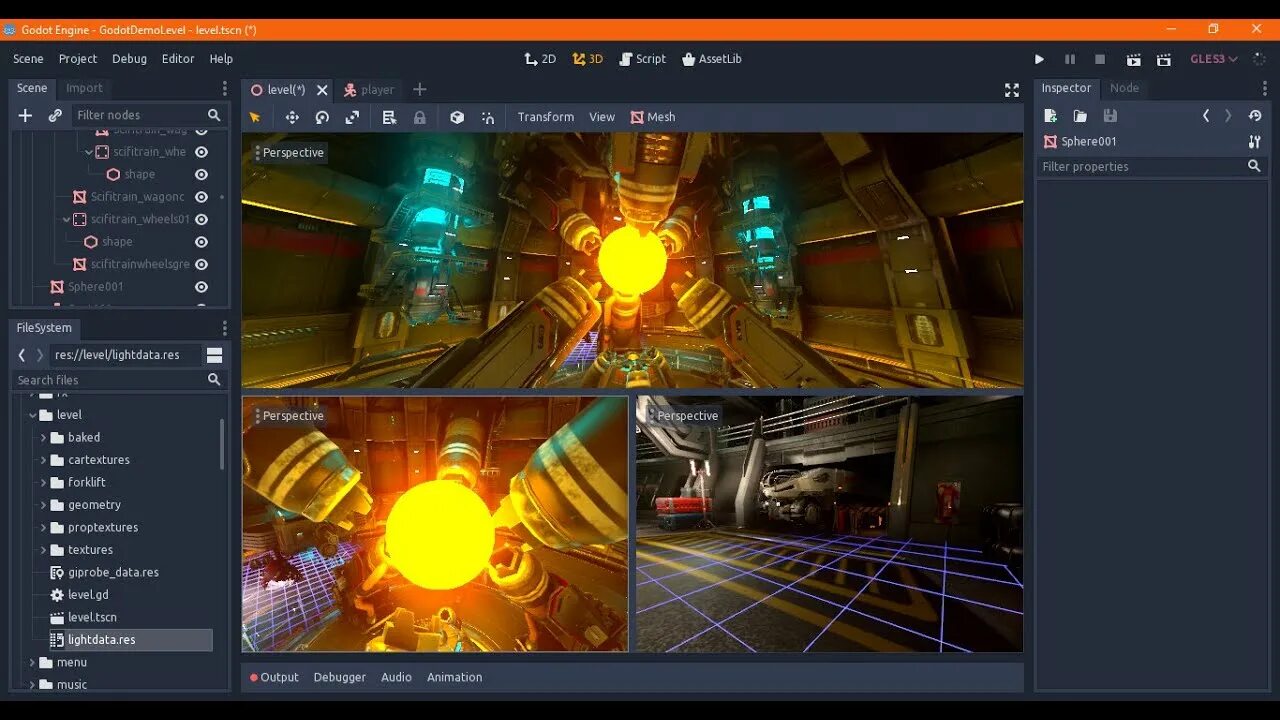
Task: Toggle distraction free mode
Action: [x=1012, y=90]
